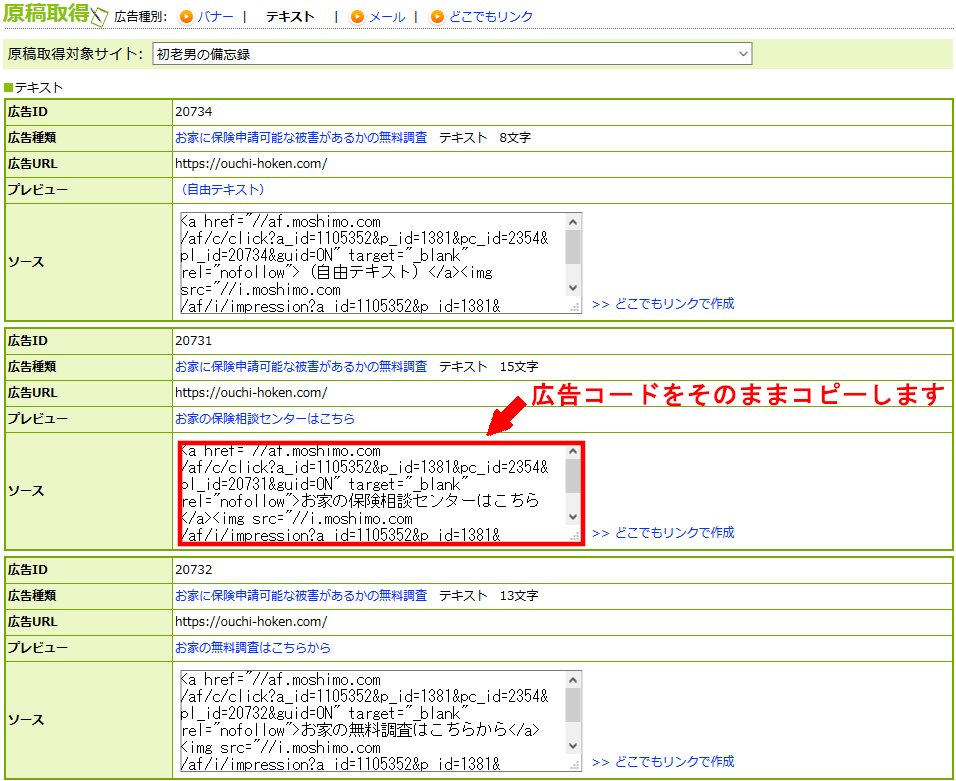Screen dimensions: 956x781
Task: Open the バナー ad type link
Action: [215, 17]
